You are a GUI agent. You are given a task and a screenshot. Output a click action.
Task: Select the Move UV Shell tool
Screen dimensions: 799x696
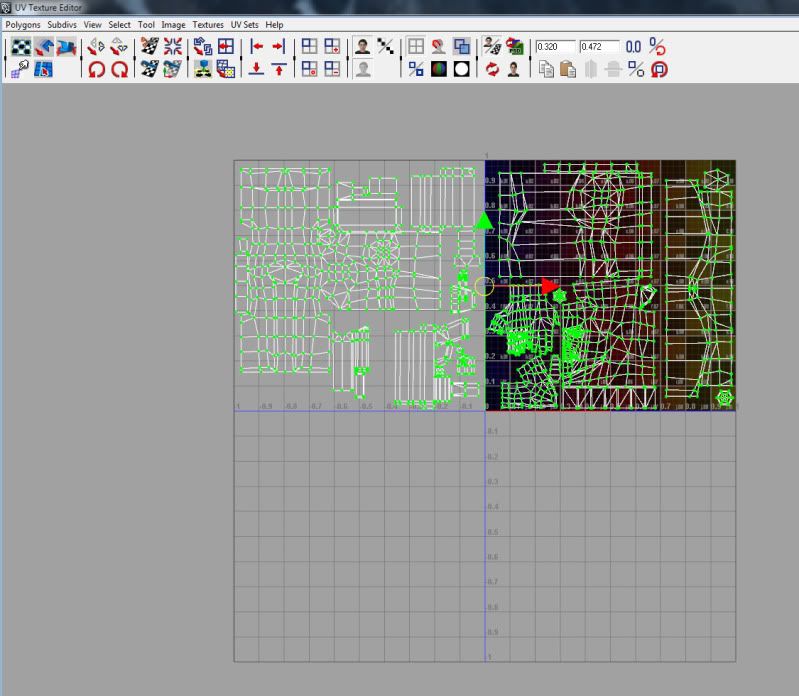(x=44, y=47)
